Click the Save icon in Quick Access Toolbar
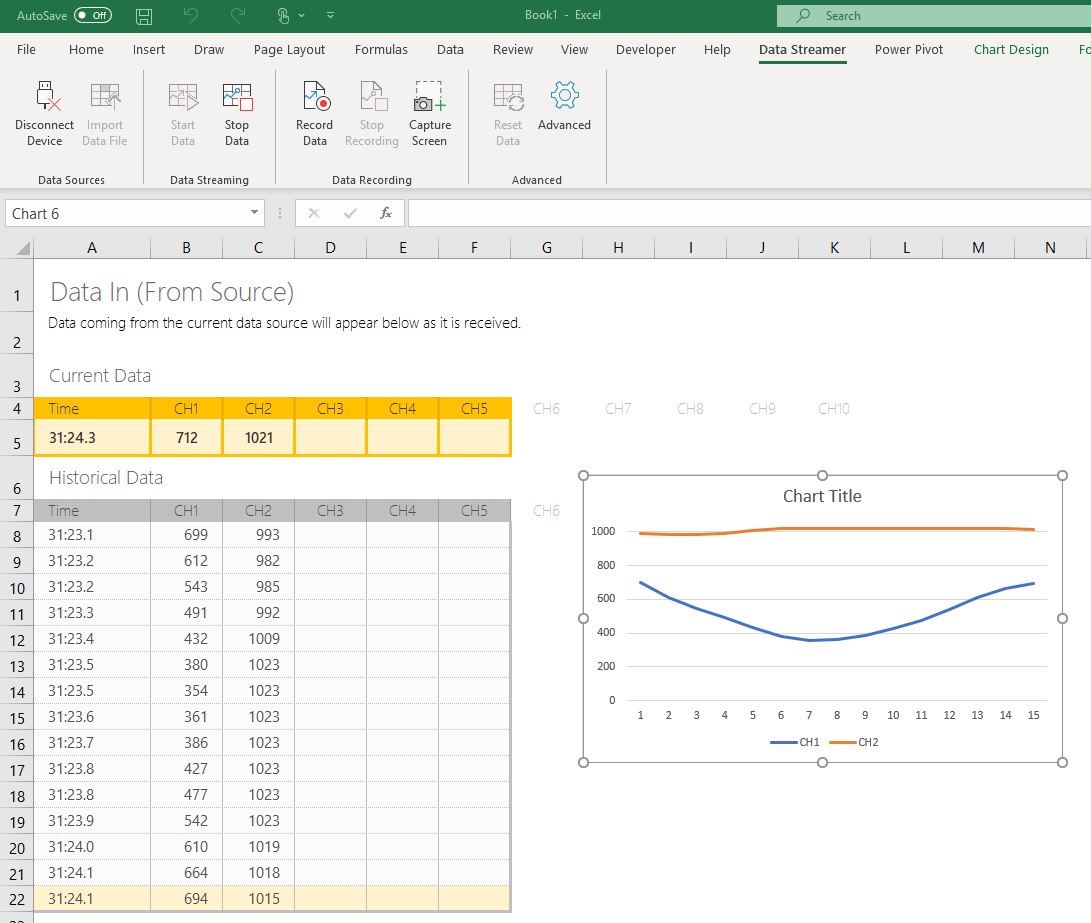1091x923 pixels. click(x=143, y=15)
